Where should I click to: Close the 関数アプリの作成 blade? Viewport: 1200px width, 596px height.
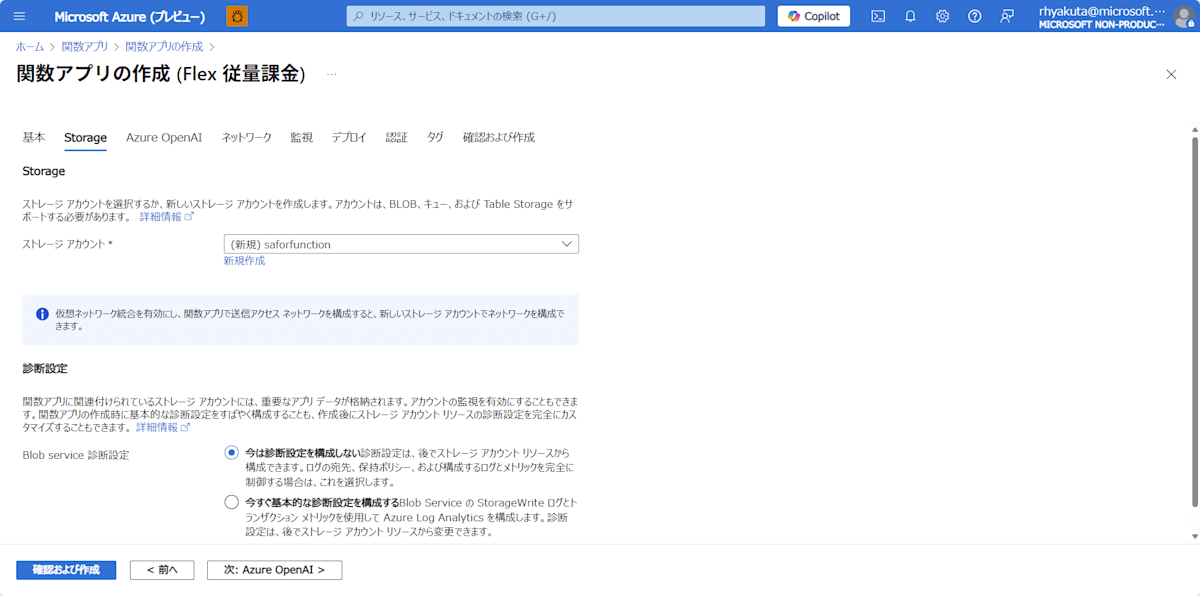[x=1171, y=74]
